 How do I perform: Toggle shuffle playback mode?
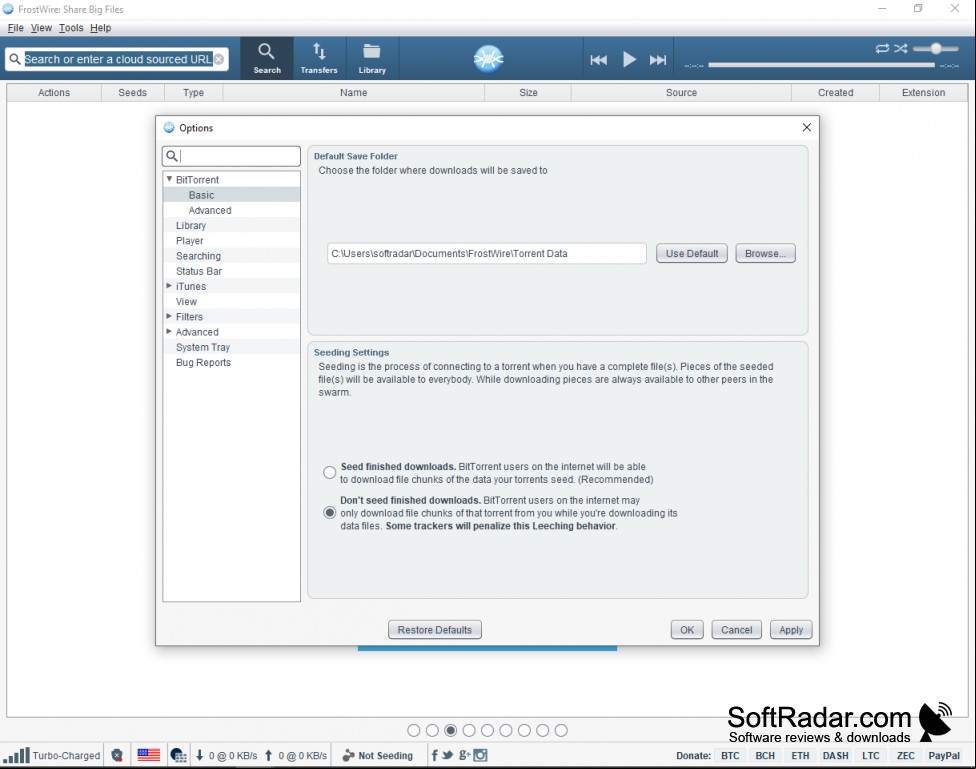(x=901, y=48)
